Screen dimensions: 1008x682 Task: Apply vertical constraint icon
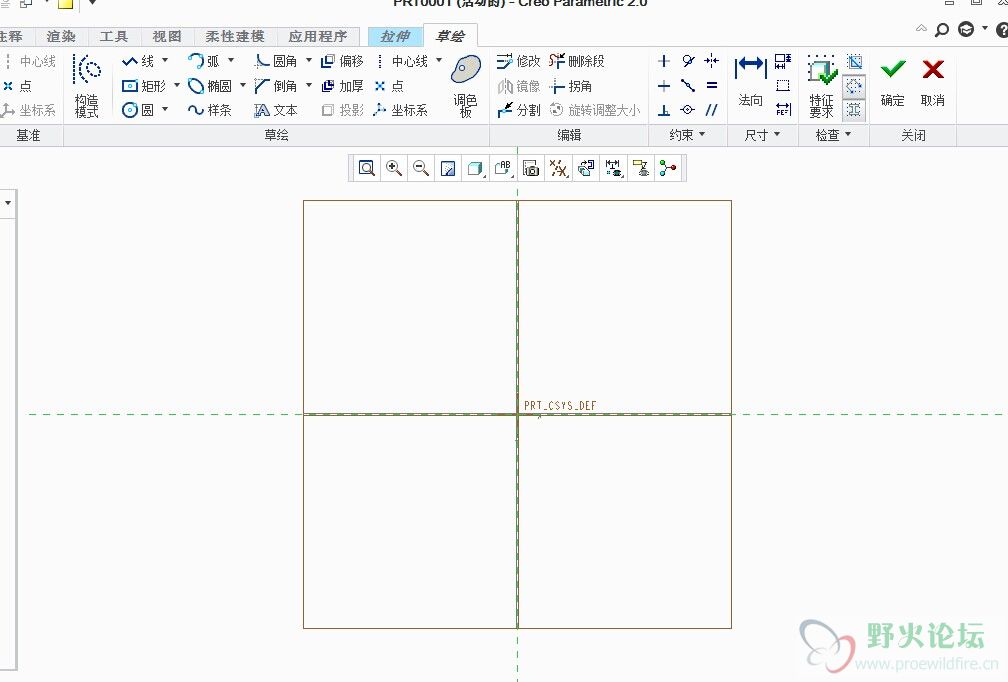(664, 61)
